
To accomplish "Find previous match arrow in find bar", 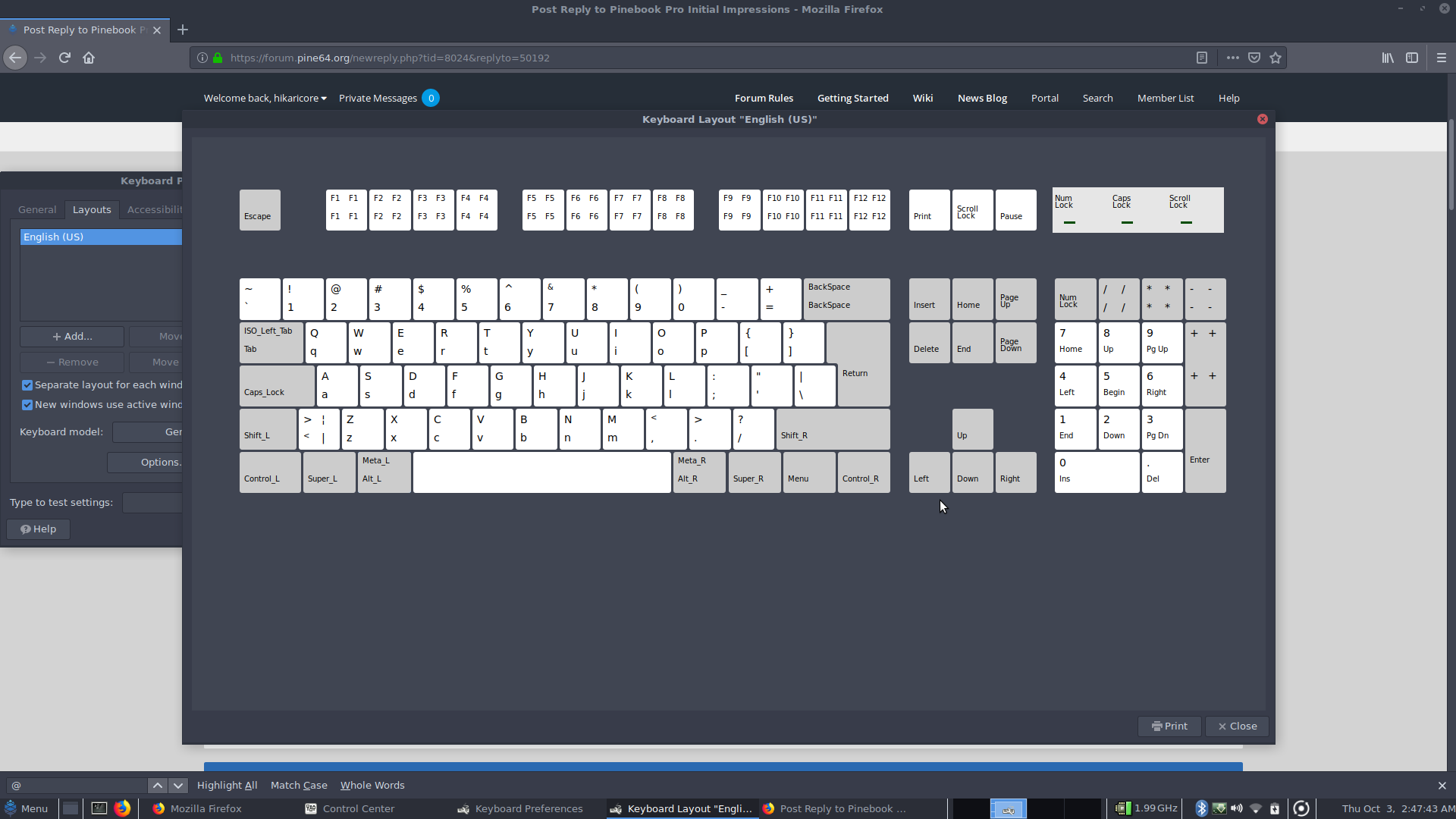I will [158, 786].
